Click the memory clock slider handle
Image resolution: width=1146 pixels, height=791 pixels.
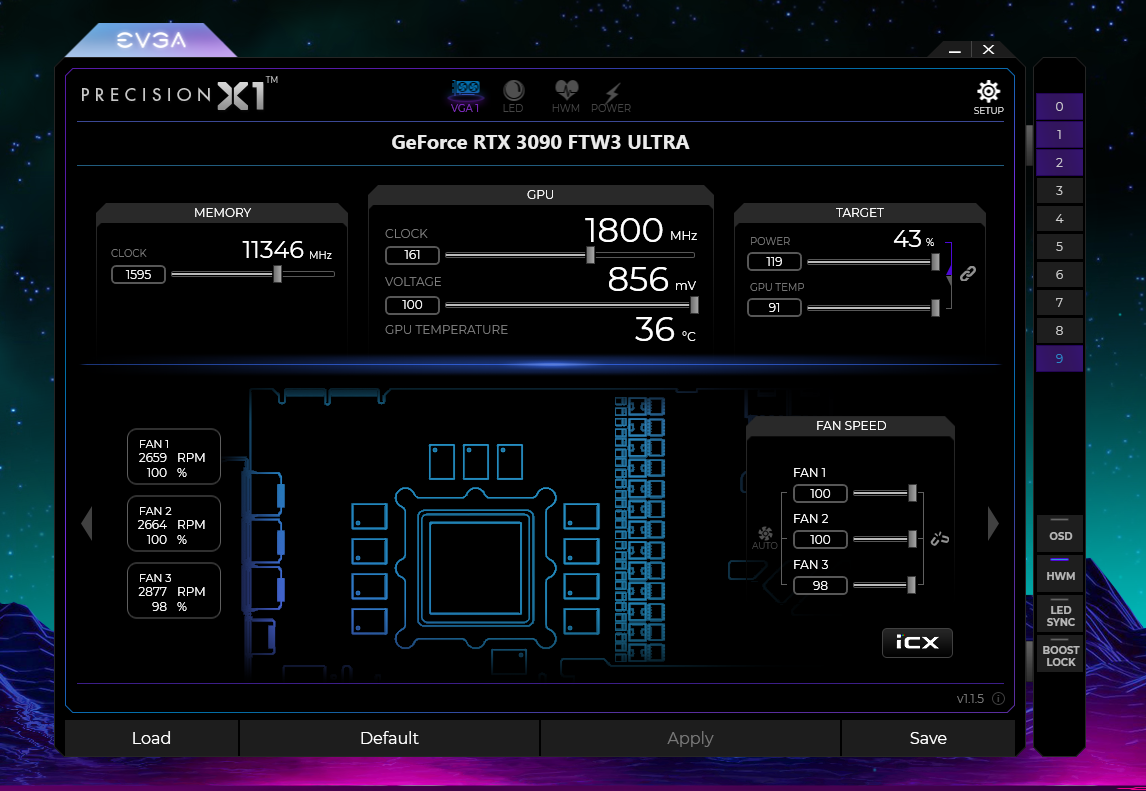tap(277, 274)
